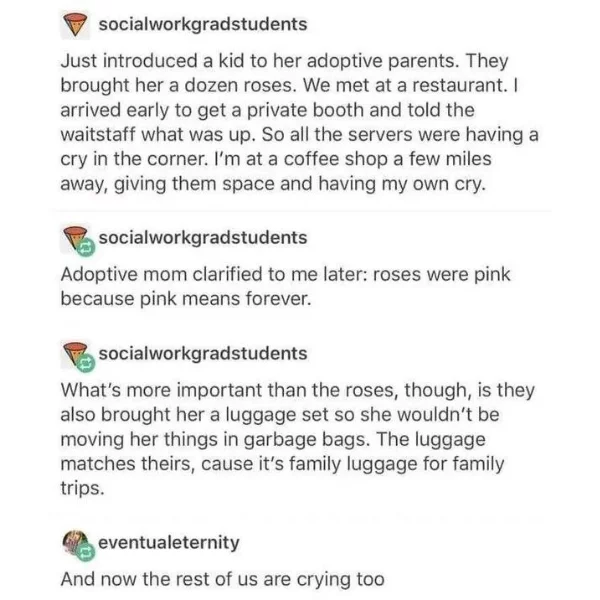600x600 pixels.
Task: Click the pizza avatar on the luggage reblog
Action: (x=74, y=354)
